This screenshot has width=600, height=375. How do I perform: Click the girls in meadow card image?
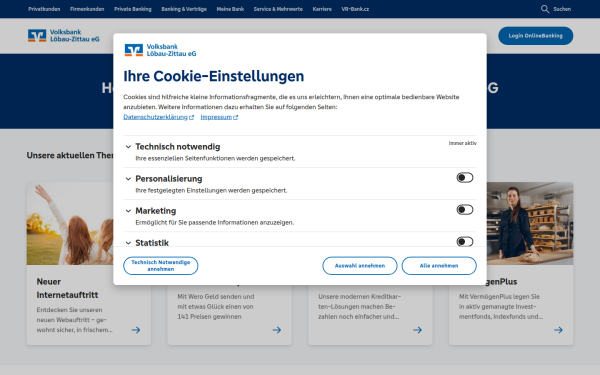pyautogui.click(x=70, y=223)
